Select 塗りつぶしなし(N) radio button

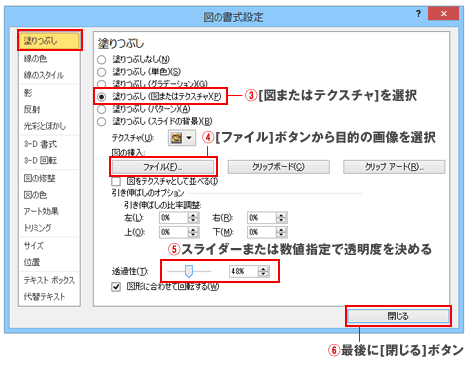[101, 60]
